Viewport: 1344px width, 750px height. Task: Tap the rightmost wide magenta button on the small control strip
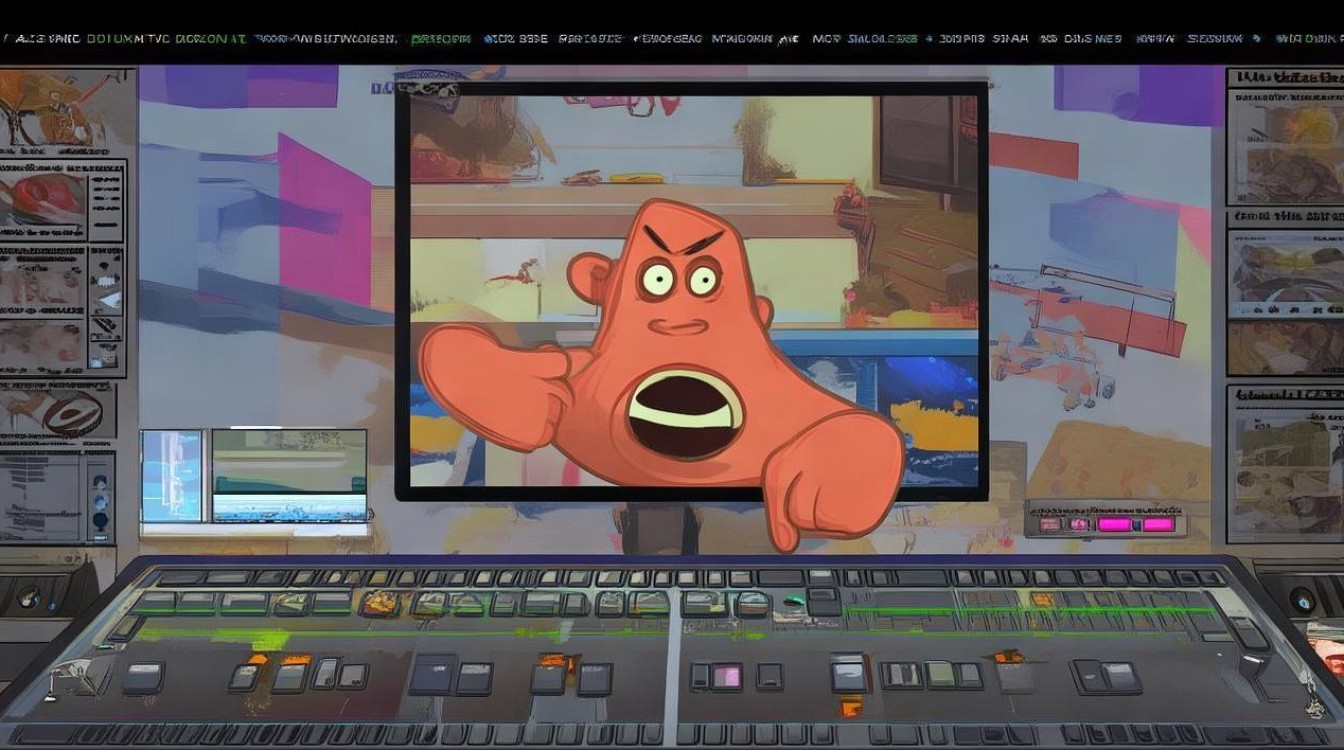tap(1158, 524)
